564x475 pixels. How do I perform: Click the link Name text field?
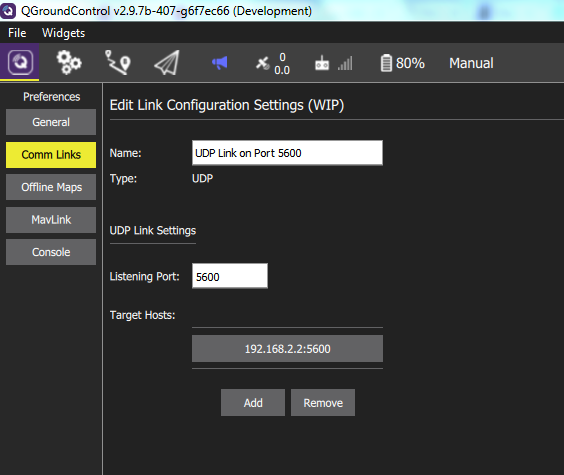coord(287,153)
